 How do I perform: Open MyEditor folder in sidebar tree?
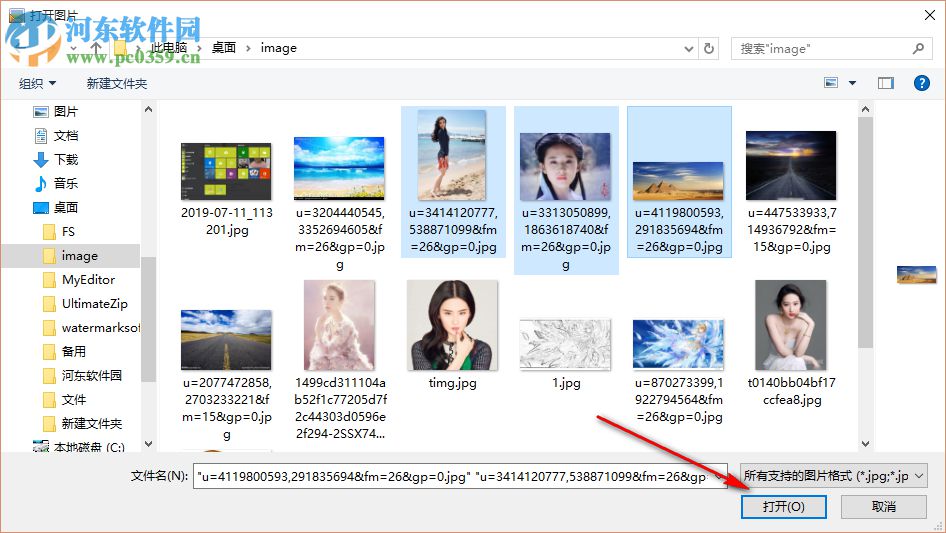click(x=88, y=280)
